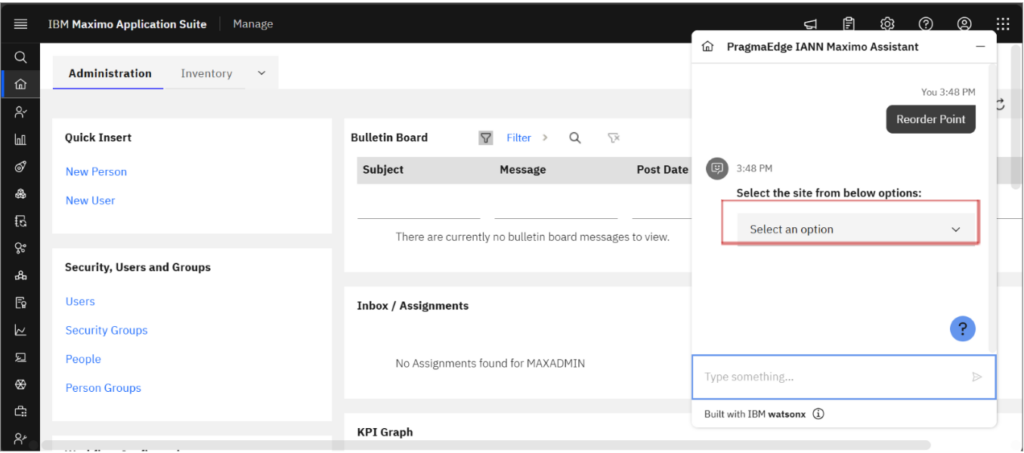Image resolution: width=1024 pixels, height=453 pixels.
Task: Click the search icon in left sidebar
Action: (x=20, y=57)
